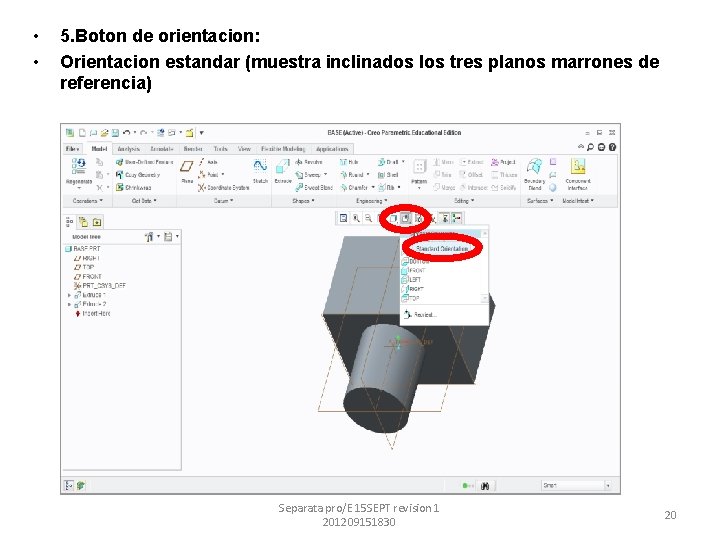Viewport: 720px width, 540px height.
Task: Select the Shrinkwrap tool
Action: [x=134, y=187]
